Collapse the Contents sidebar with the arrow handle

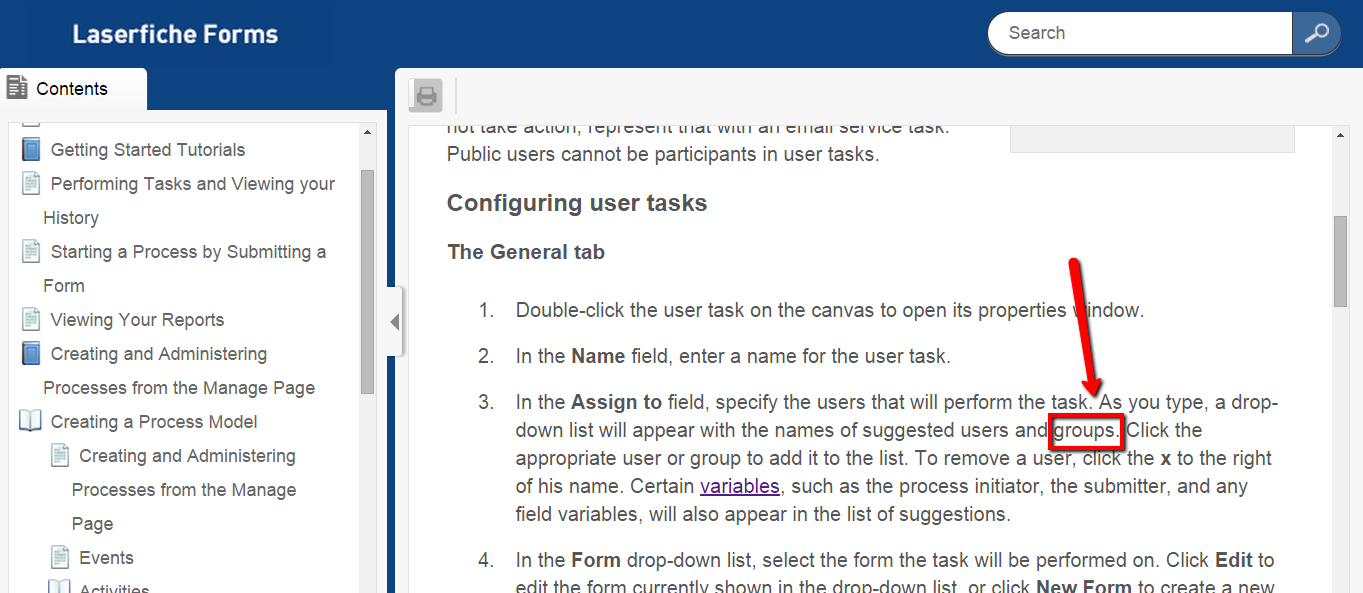[394, 322]
